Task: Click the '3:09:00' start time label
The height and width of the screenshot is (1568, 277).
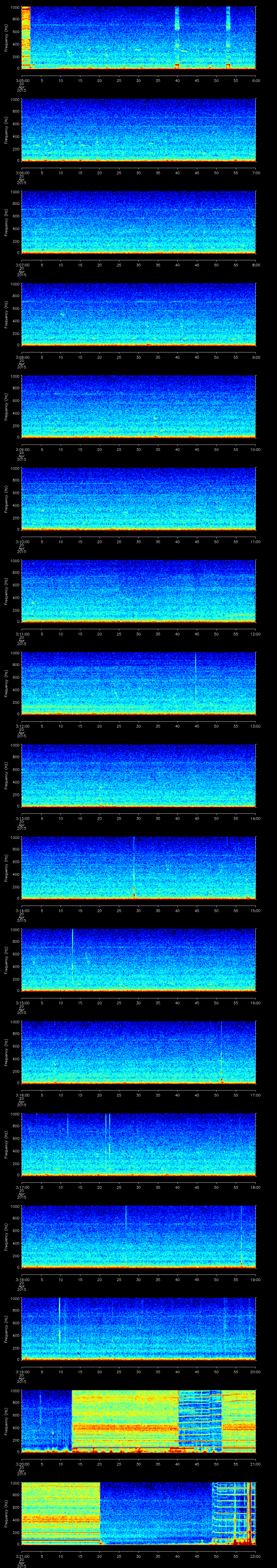Action: [x=21, y=449]
